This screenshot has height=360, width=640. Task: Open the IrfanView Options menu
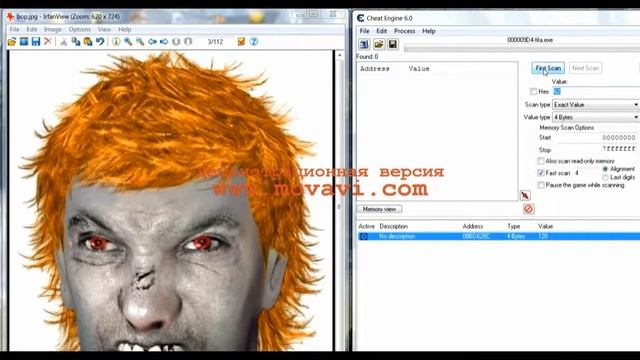[80, 29]
